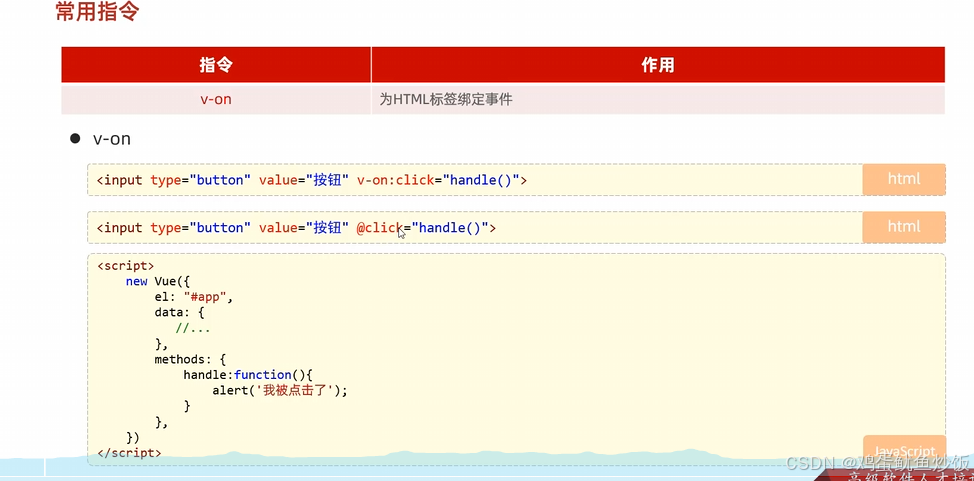This screenshot has height=481, width=974.
Task: Select the 作用 table header cell
Action: (658, 65)
